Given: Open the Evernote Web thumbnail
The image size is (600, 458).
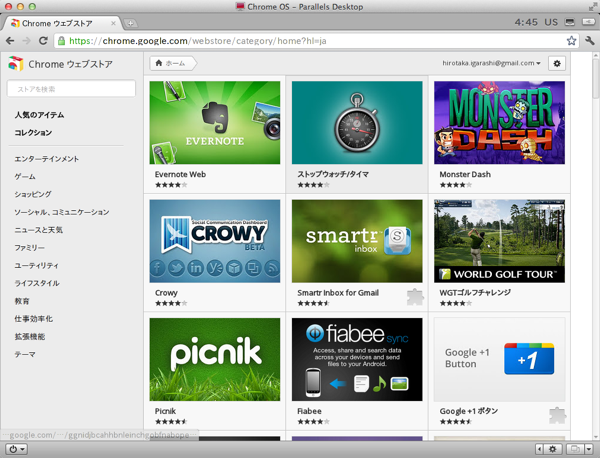Looking at the screenshot, I should (x=215, y=122).
